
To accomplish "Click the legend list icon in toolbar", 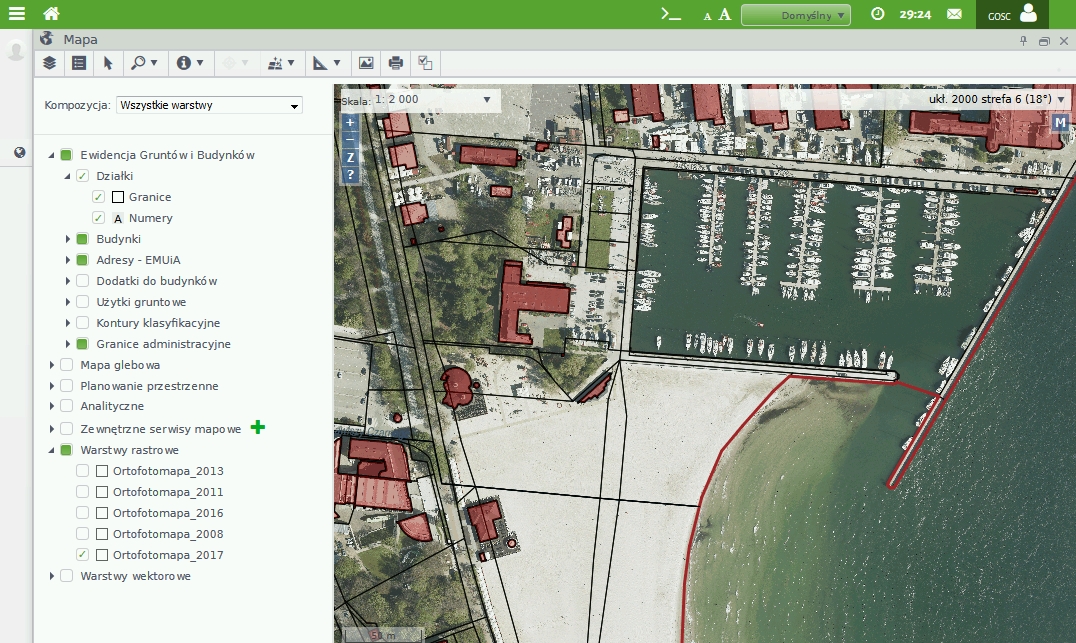I will coord(79,63).
